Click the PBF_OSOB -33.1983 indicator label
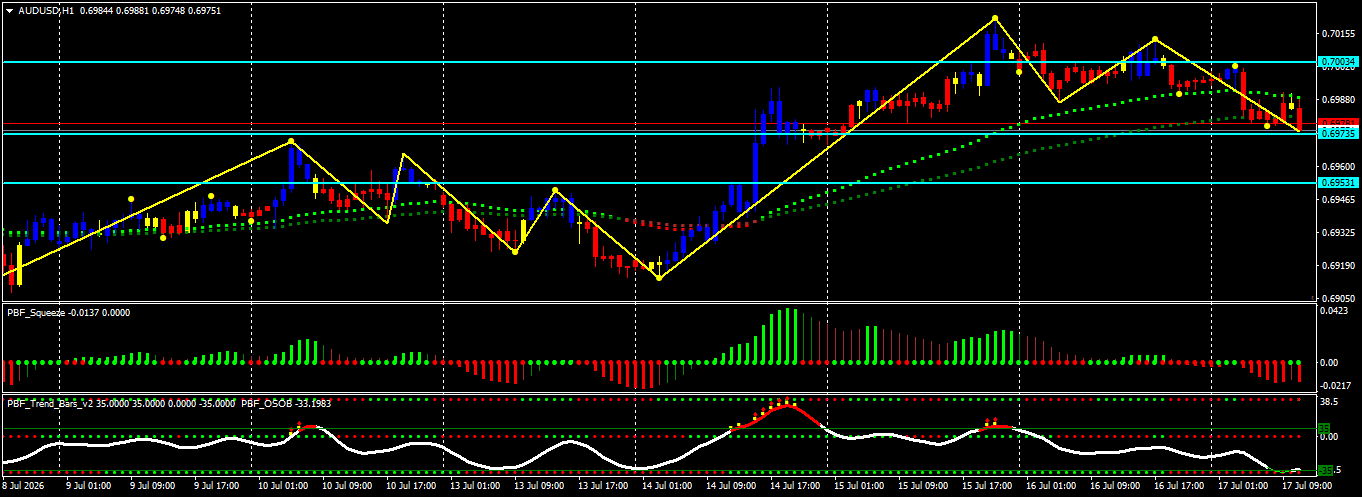The width and height of the screenshot is (1362, 497). 285,403
